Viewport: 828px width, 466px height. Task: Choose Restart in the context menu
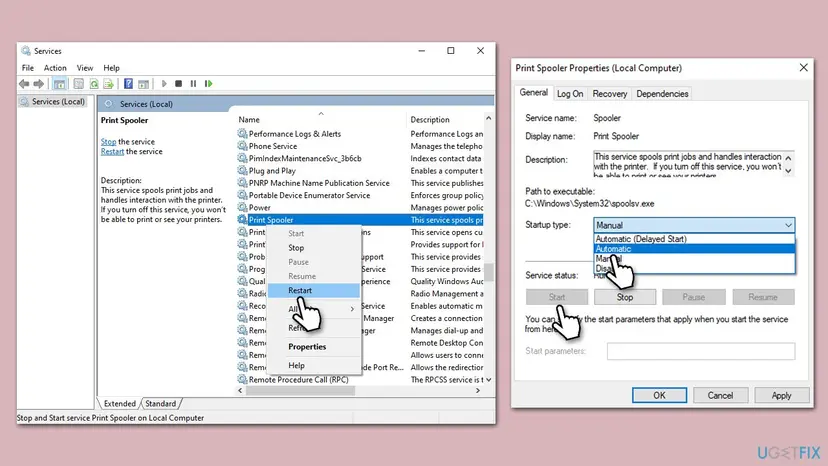pos(314,290)
